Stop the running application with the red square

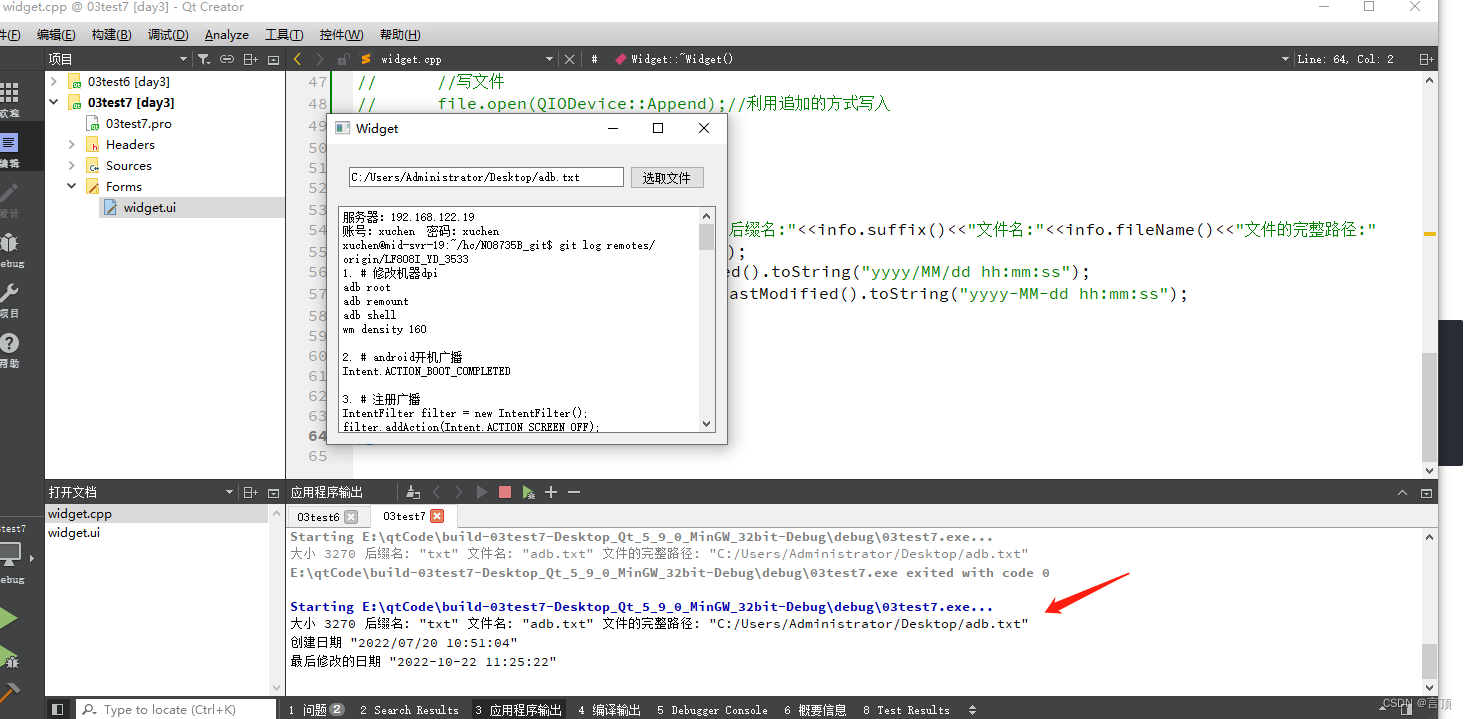(x=505, y=492)
